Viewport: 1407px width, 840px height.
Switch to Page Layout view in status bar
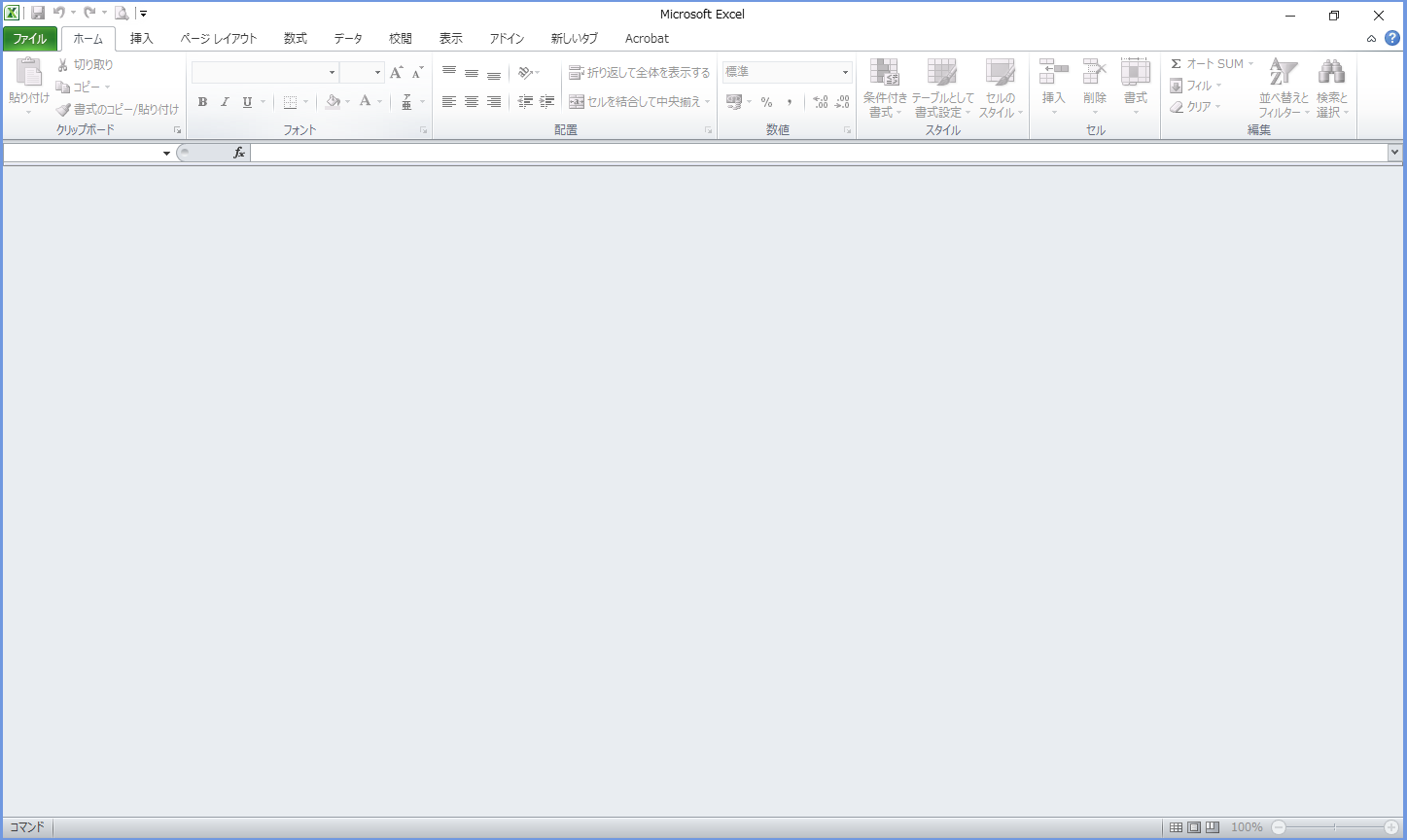coord(1194,827)
